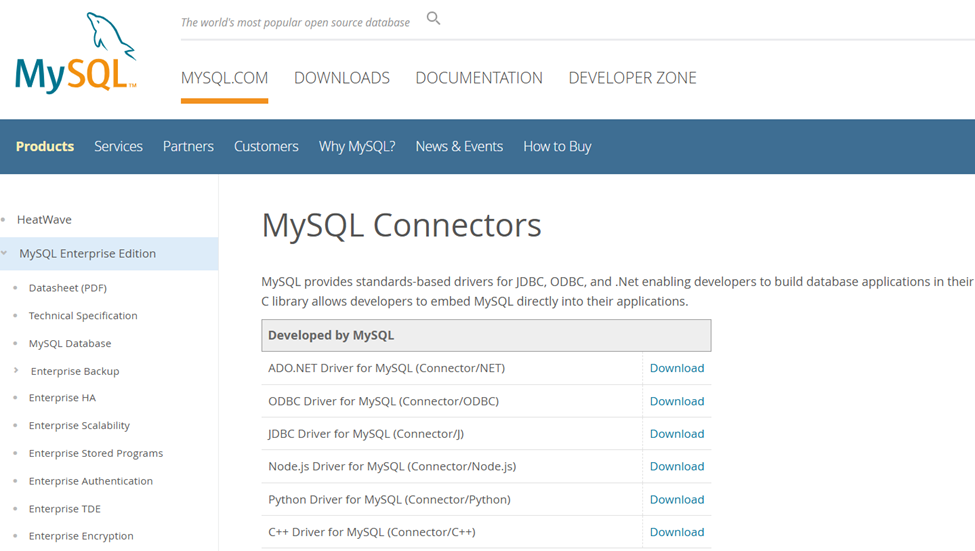Click 'Python Driver for MySQL' row text
This screenshot has width=975, height=551.
(389, 499)
